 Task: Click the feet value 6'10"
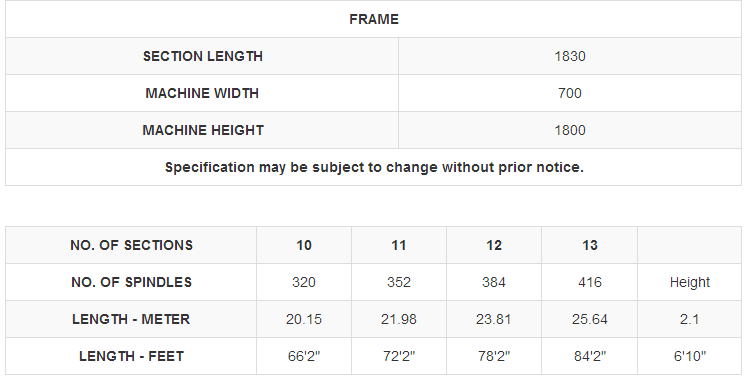click(x=689, y=356)
